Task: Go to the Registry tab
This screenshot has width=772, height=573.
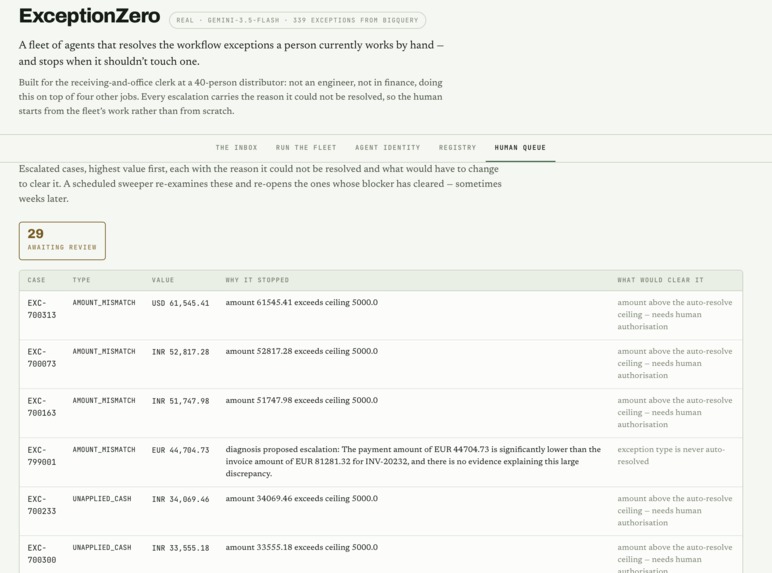Action: [x=457, y=148]
